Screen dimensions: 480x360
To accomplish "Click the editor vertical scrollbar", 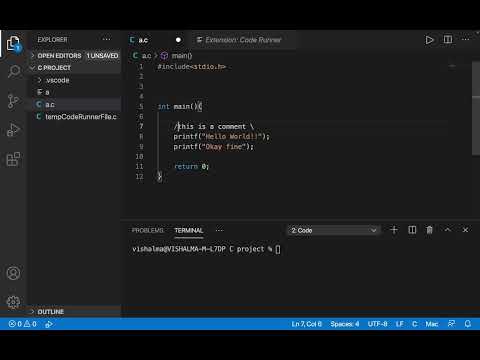I will click(476, 108).
